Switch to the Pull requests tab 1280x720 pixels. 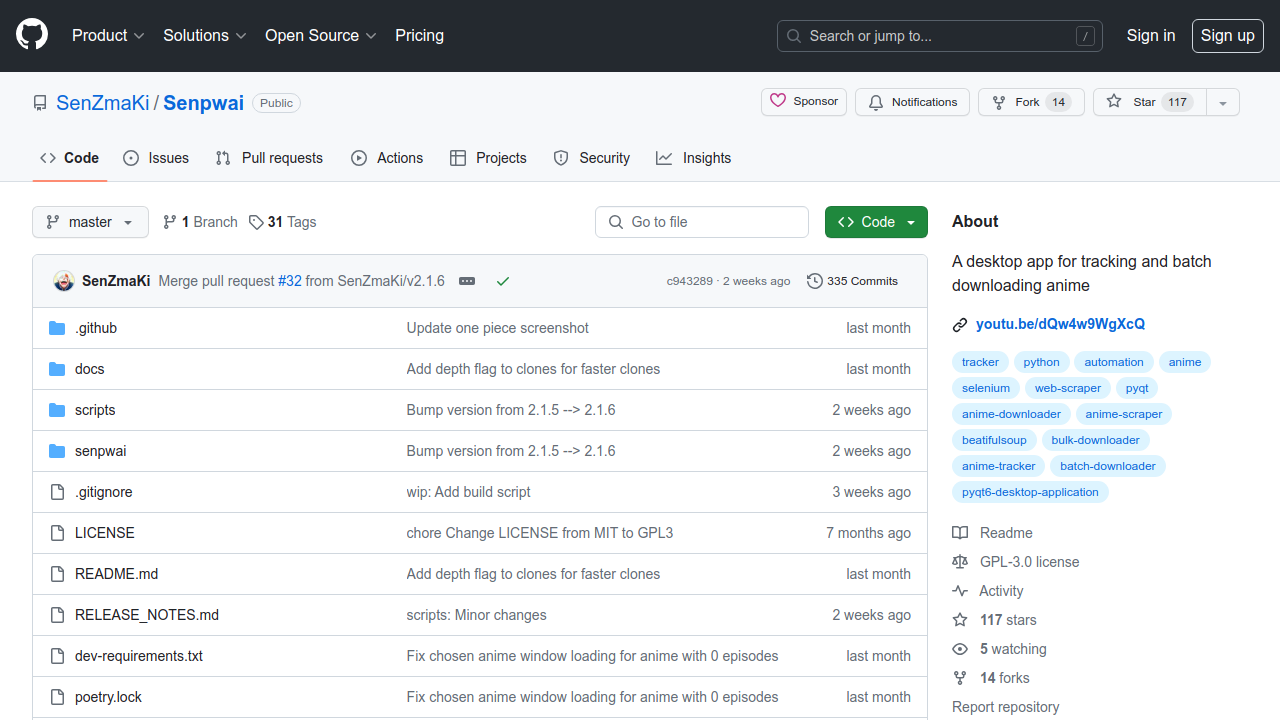[x=269, y=158]
